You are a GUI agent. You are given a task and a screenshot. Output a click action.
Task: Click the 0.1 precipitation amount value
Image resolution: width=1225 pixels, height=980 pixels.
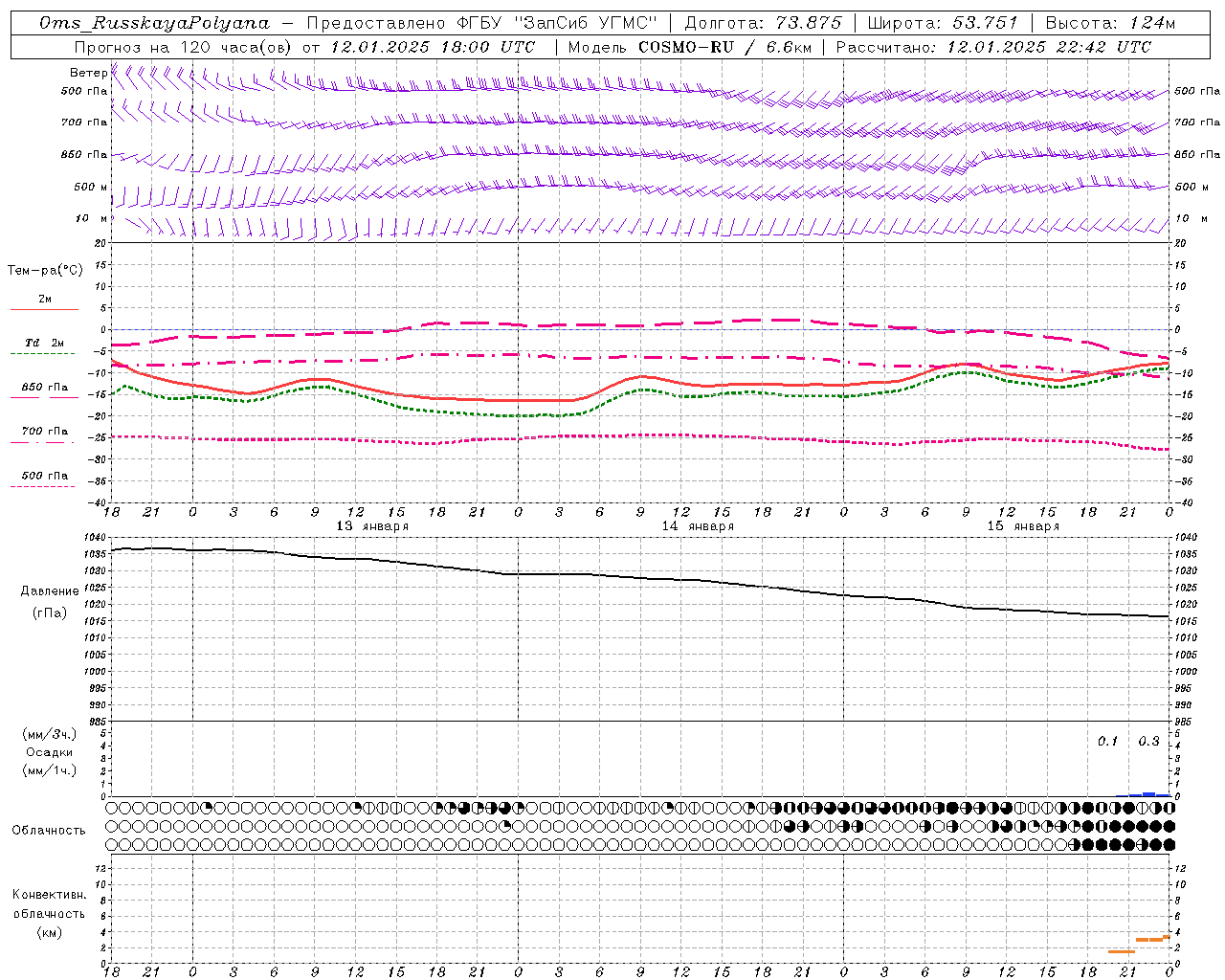pos(1107,742)
